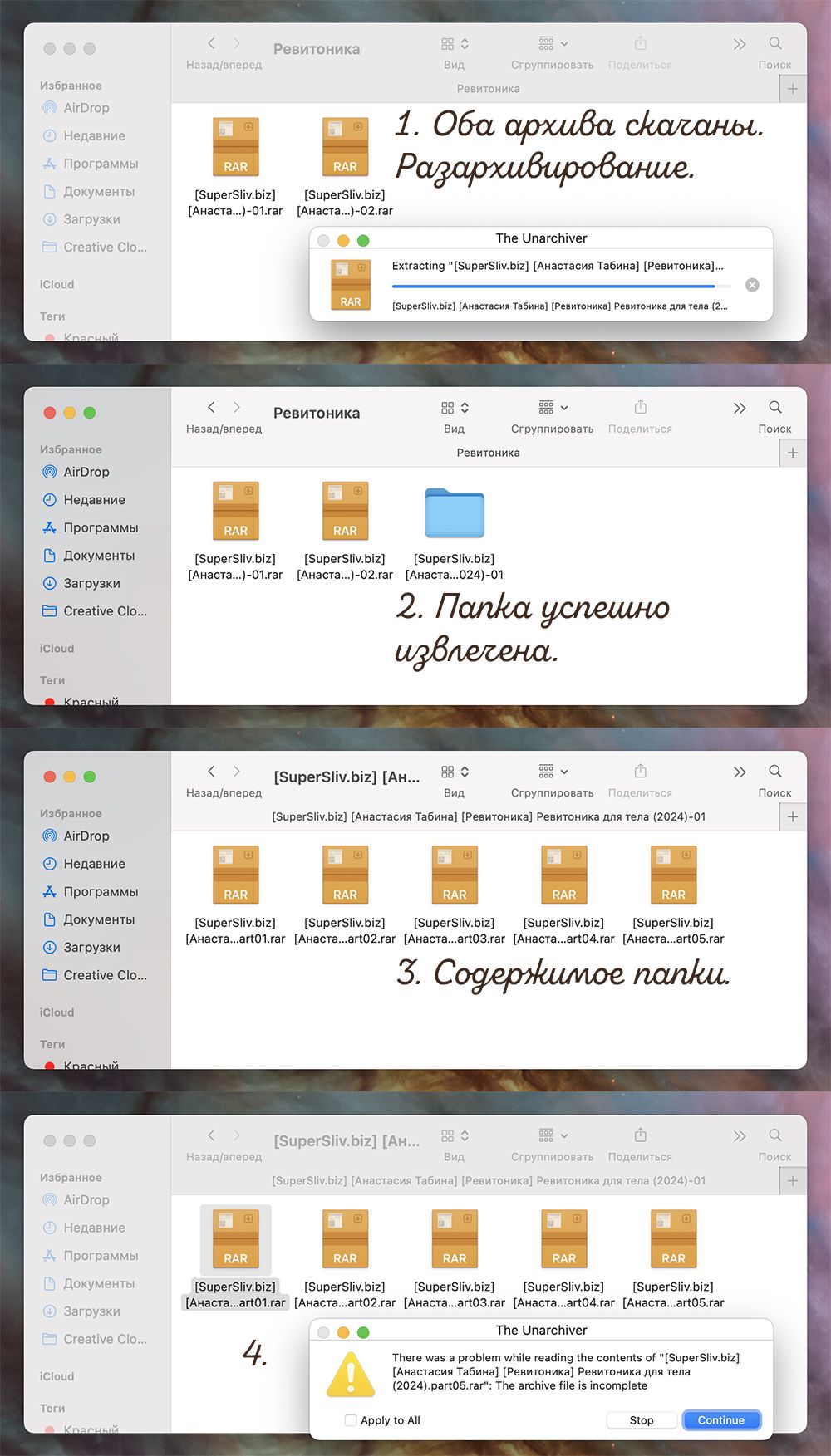Tick the Apply to All checkbox
Image resolution: width=831 pixels, height=1456 pixels.
pyautogui.click(x=351, y=1420)
